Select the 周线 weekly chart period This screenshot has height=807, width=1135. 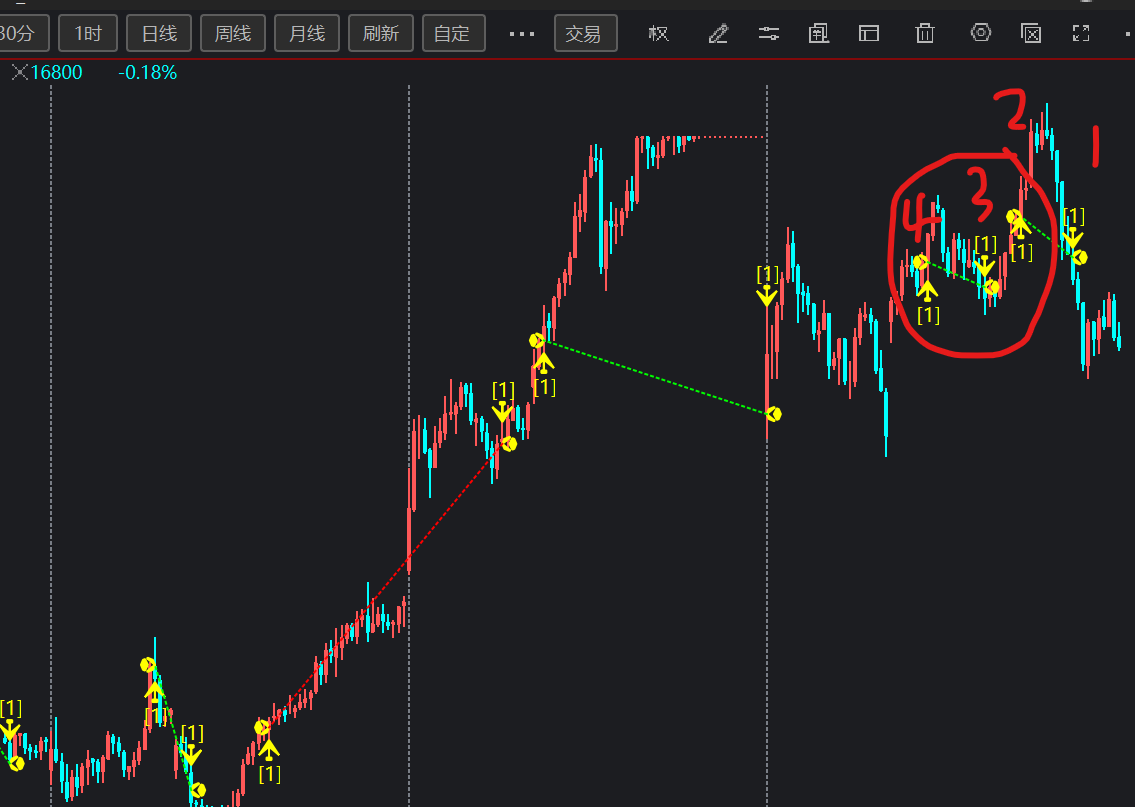pos(233,34)
